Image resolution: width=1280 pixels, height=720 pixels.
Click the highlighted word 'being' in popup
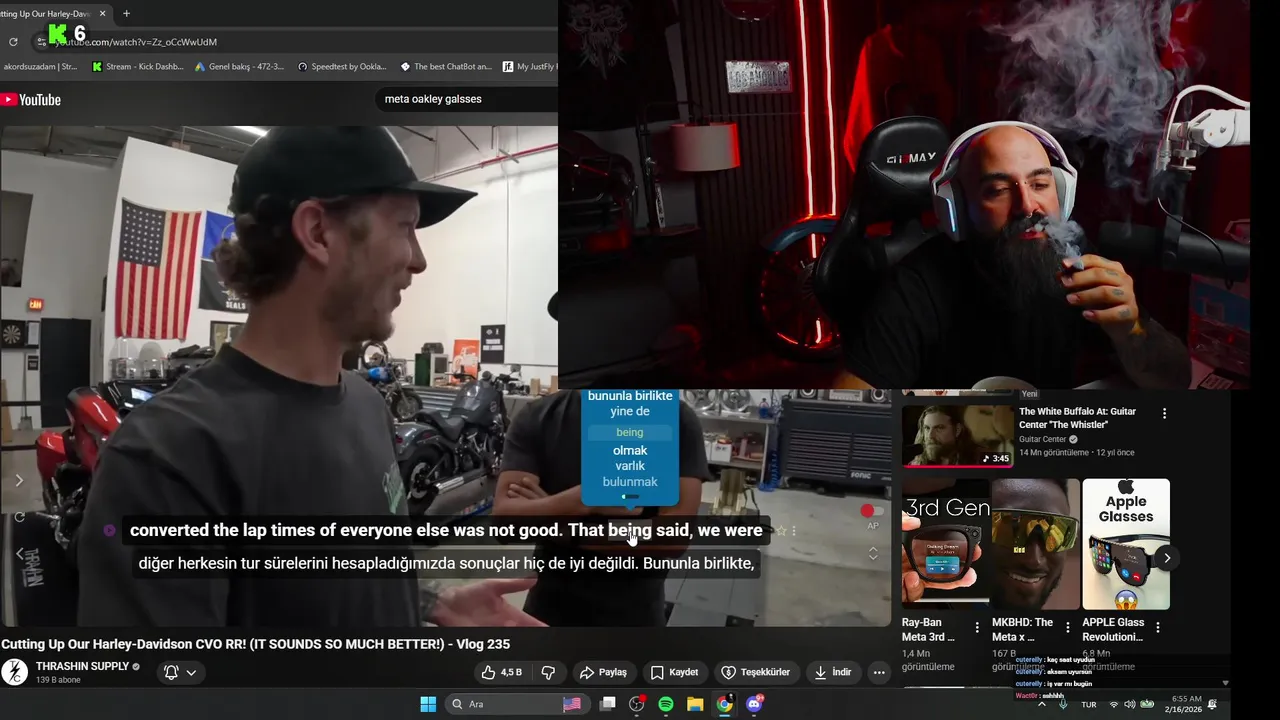pyautogui.click(x=630, y=432)
